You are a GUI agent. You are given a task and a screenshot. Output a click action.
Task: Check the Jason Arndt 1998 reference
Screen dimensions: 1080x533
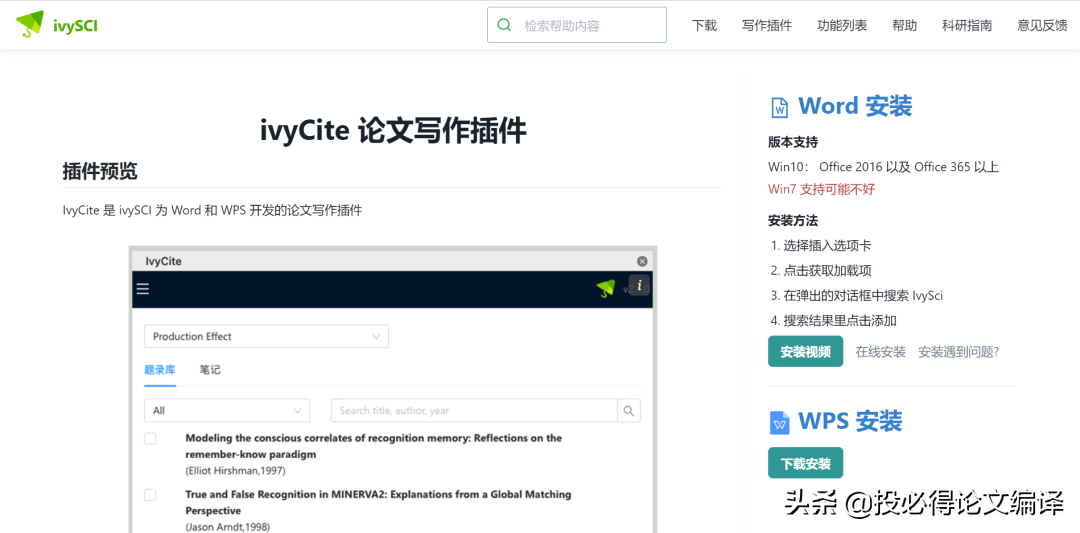point(150,495)
